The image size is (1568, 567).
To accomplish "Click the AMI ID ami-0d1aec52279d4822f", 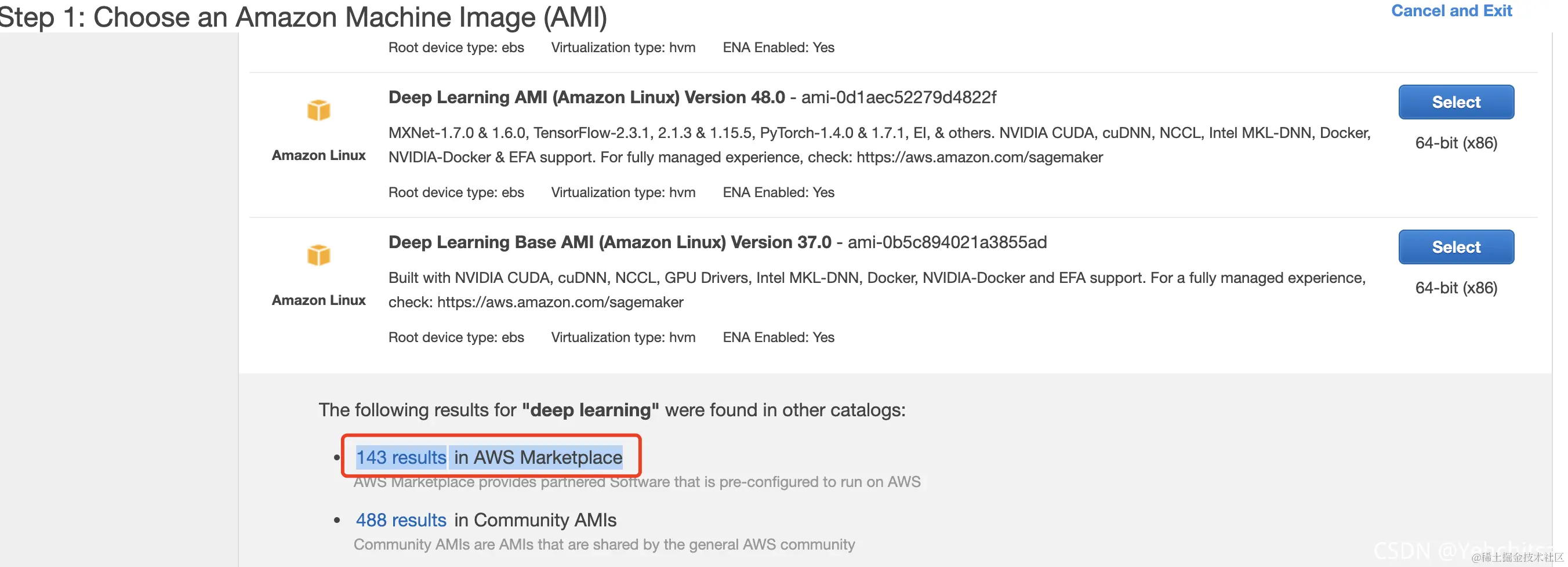I will pos(898,97).
